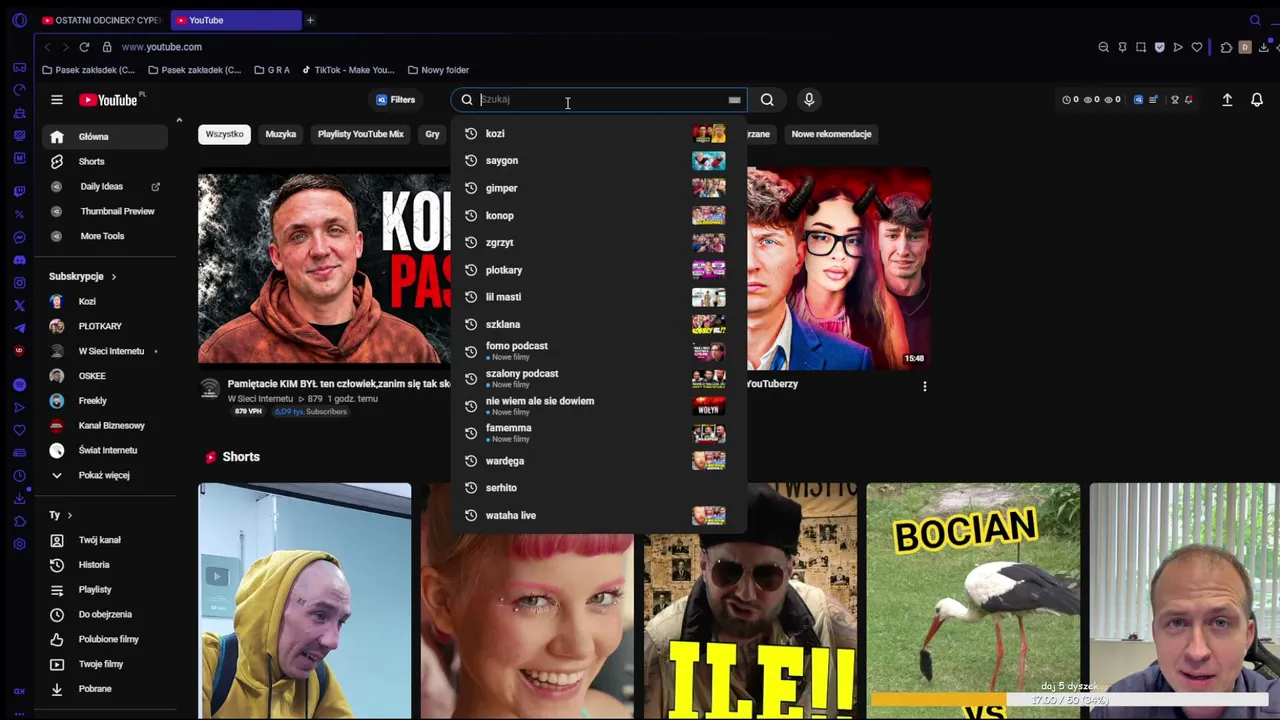Open the G R A bookmarks folder
1280x720 pixels.
(x=272, y=70)
